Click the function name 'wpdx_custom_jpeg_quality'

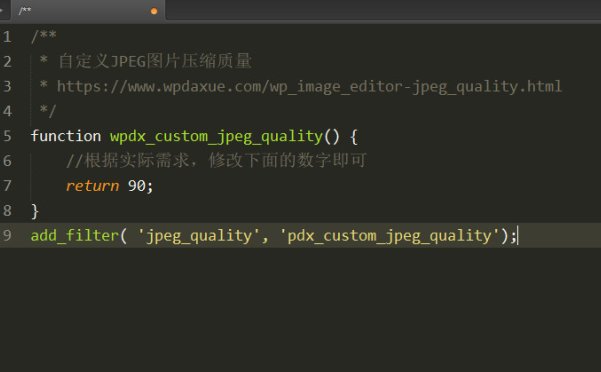pyautogui.click(x=217, y=137)
